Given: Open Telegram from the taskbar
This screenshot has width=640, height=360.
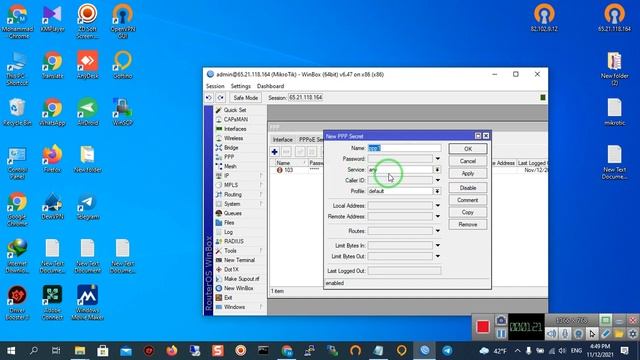Looking at the screenshot, I should coord(447,351).
